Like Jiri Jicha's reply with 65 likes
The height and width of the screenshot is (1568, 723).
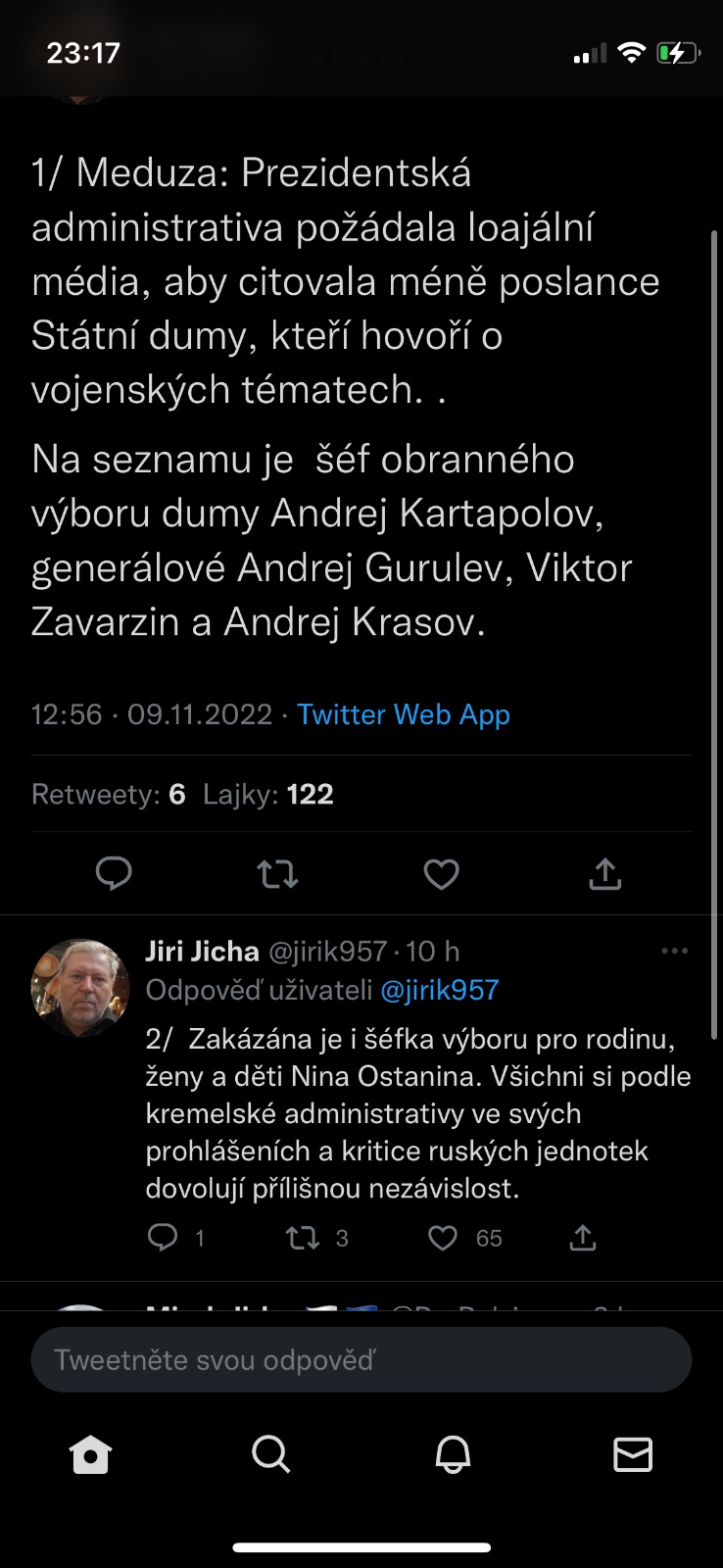[443, 1238]
